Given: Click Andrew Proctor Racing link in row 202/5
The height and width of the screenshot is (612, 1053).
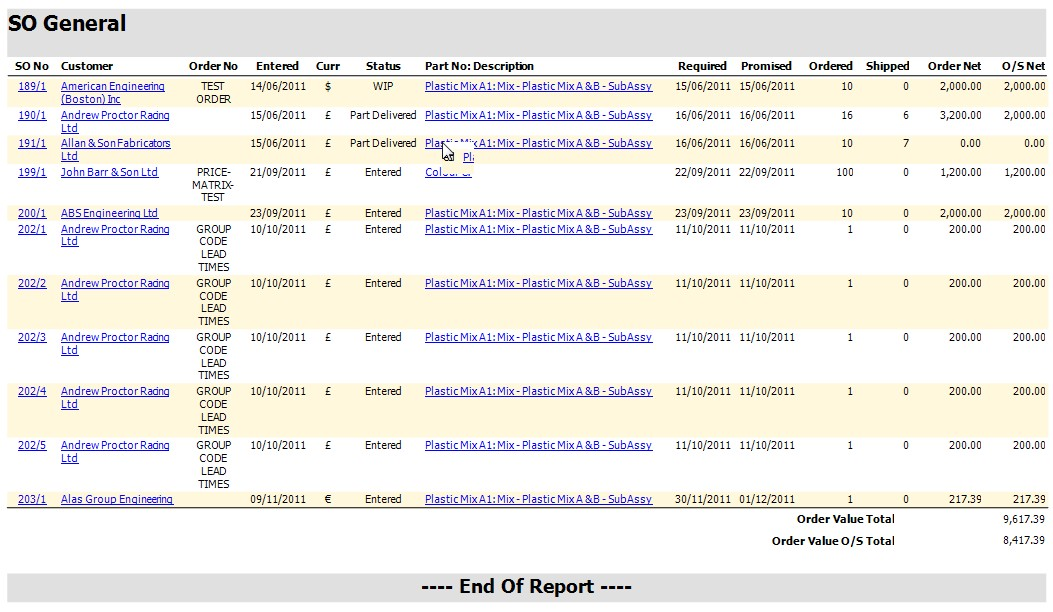Looking at the screenshot, I should click(x=115, y=446).
